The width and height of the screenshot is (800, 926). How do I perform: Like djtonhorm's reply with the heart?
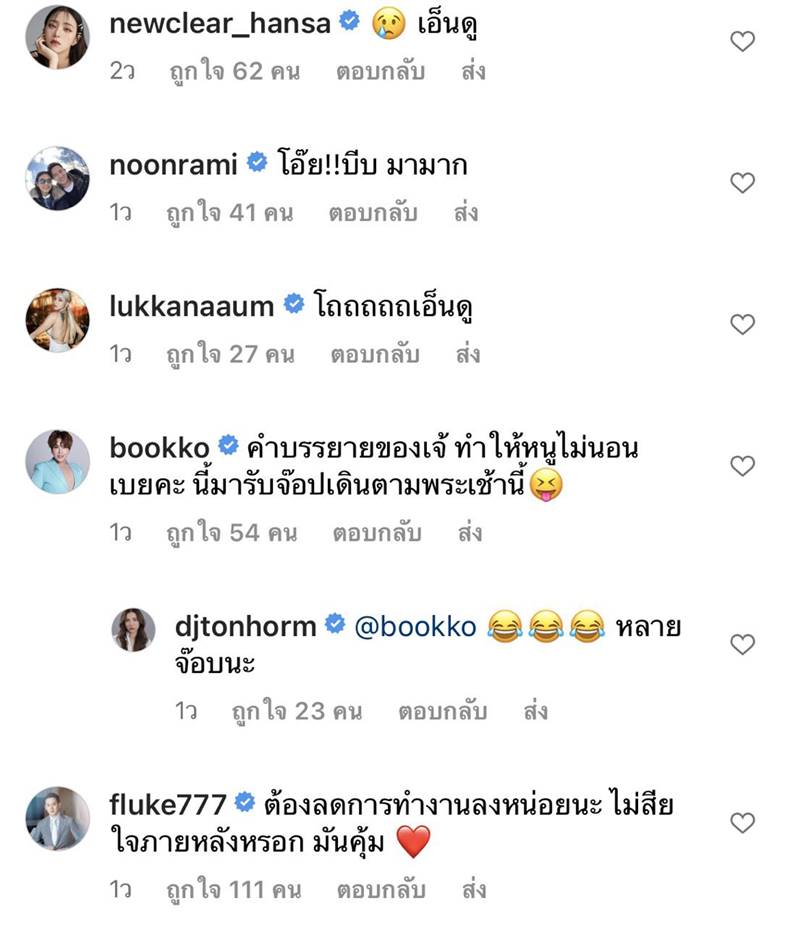click(742, 644)
